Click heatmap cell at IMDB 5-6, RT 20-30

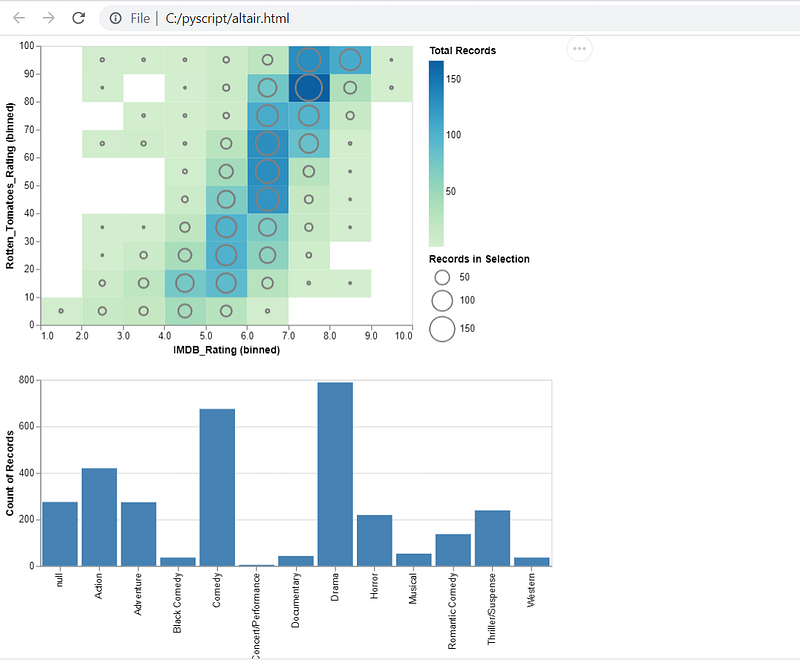(226, 255)
